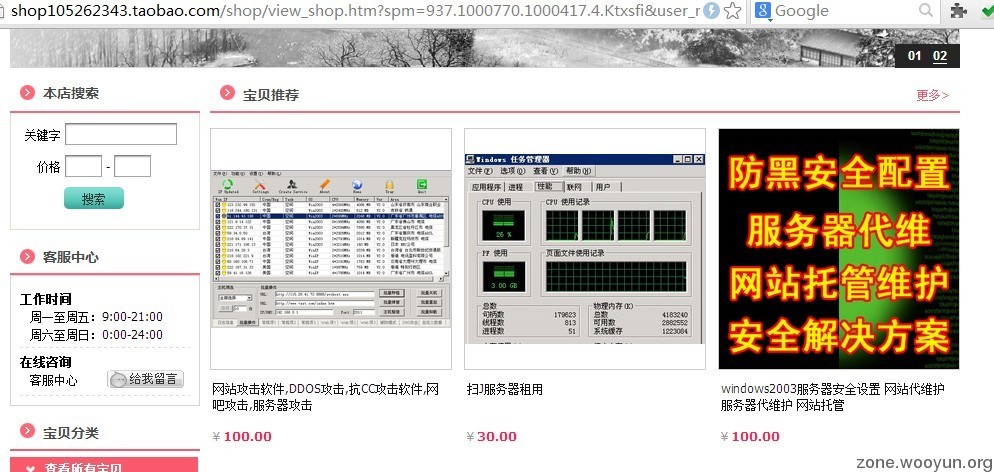Screen dimensions: 994x472
Task: Click the puzzle piece extension icon
Action: (x=958, y=11)
